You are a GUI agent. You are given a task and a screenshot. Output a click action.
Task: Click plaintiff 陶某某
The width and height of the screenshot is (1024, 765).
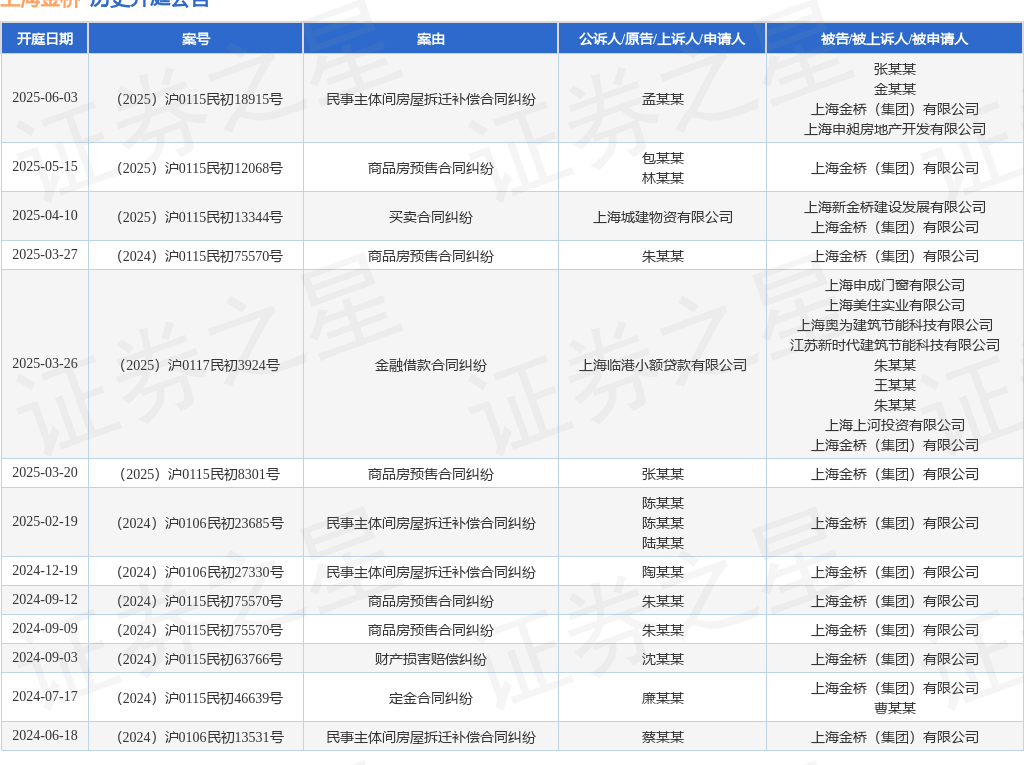(x=662, y=572)
